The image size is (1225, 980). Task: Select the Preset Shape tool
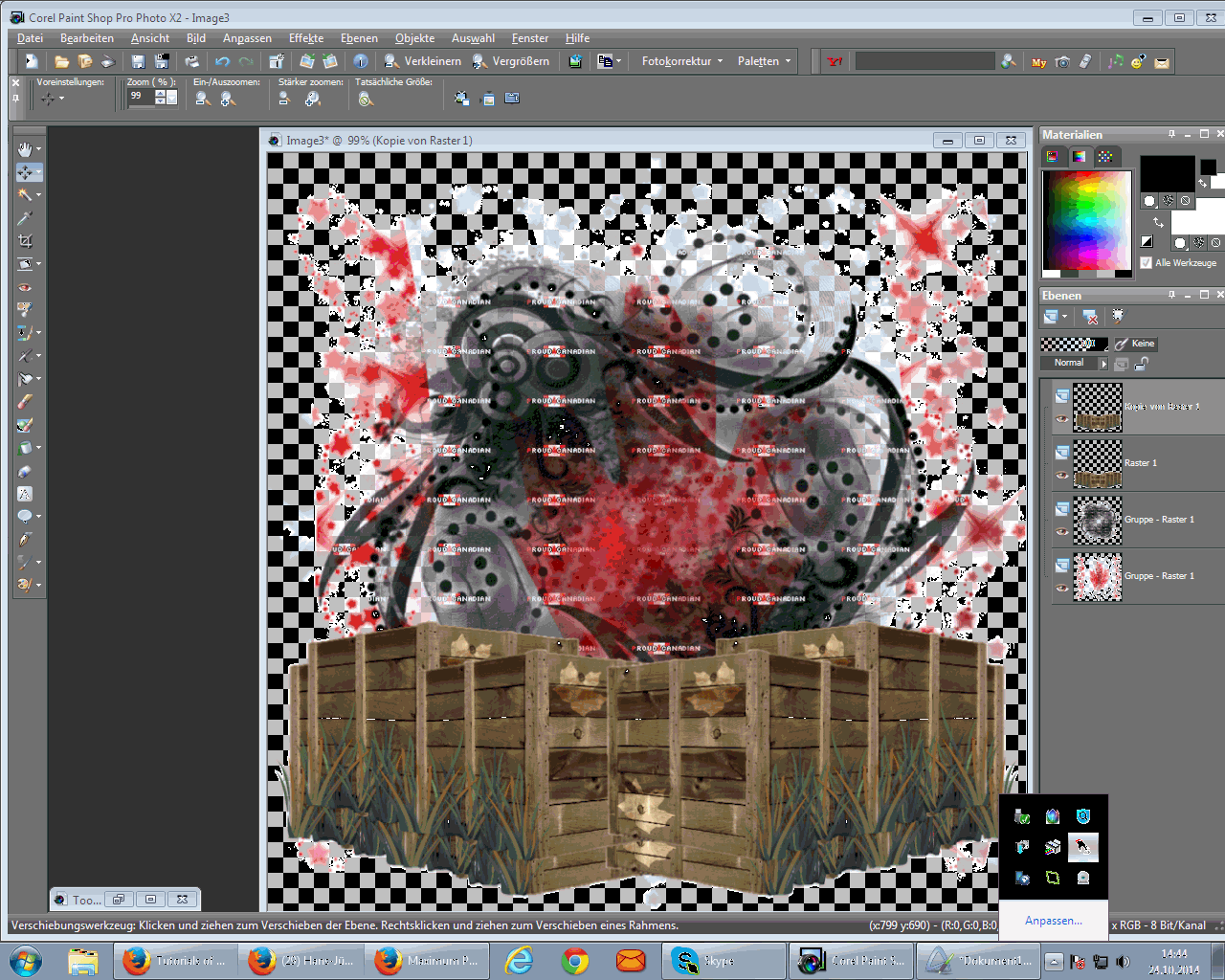pyautogui.click(x=25, y=517)
